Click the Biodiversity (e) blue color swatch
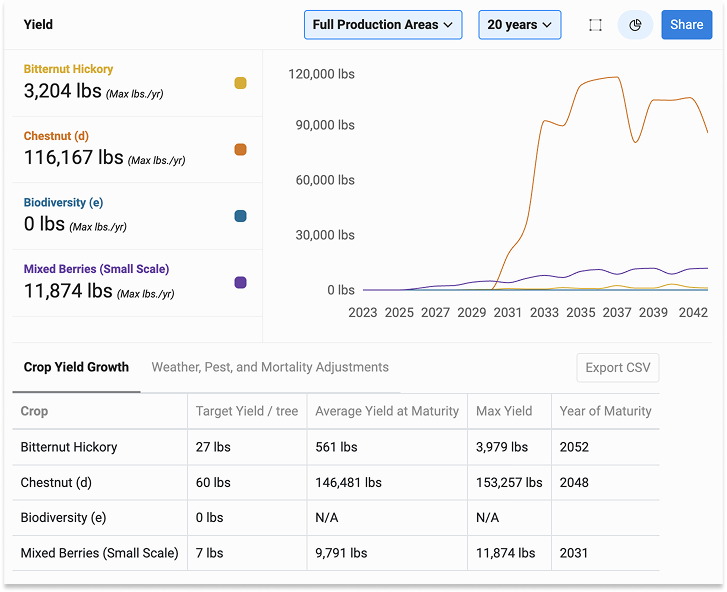 click(240, 216)
